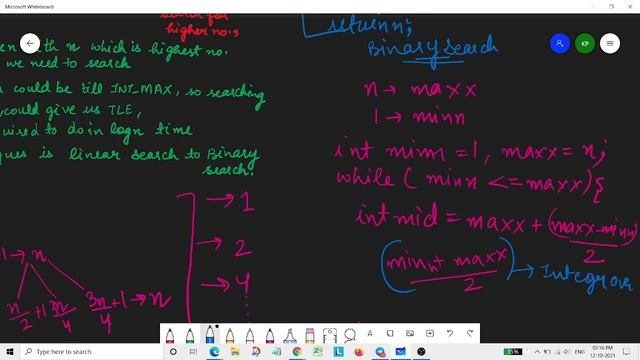The height and width of the screenshot is (360, 640).
Task: Open Excel from the taskbar
Action: tap(318, 351)
